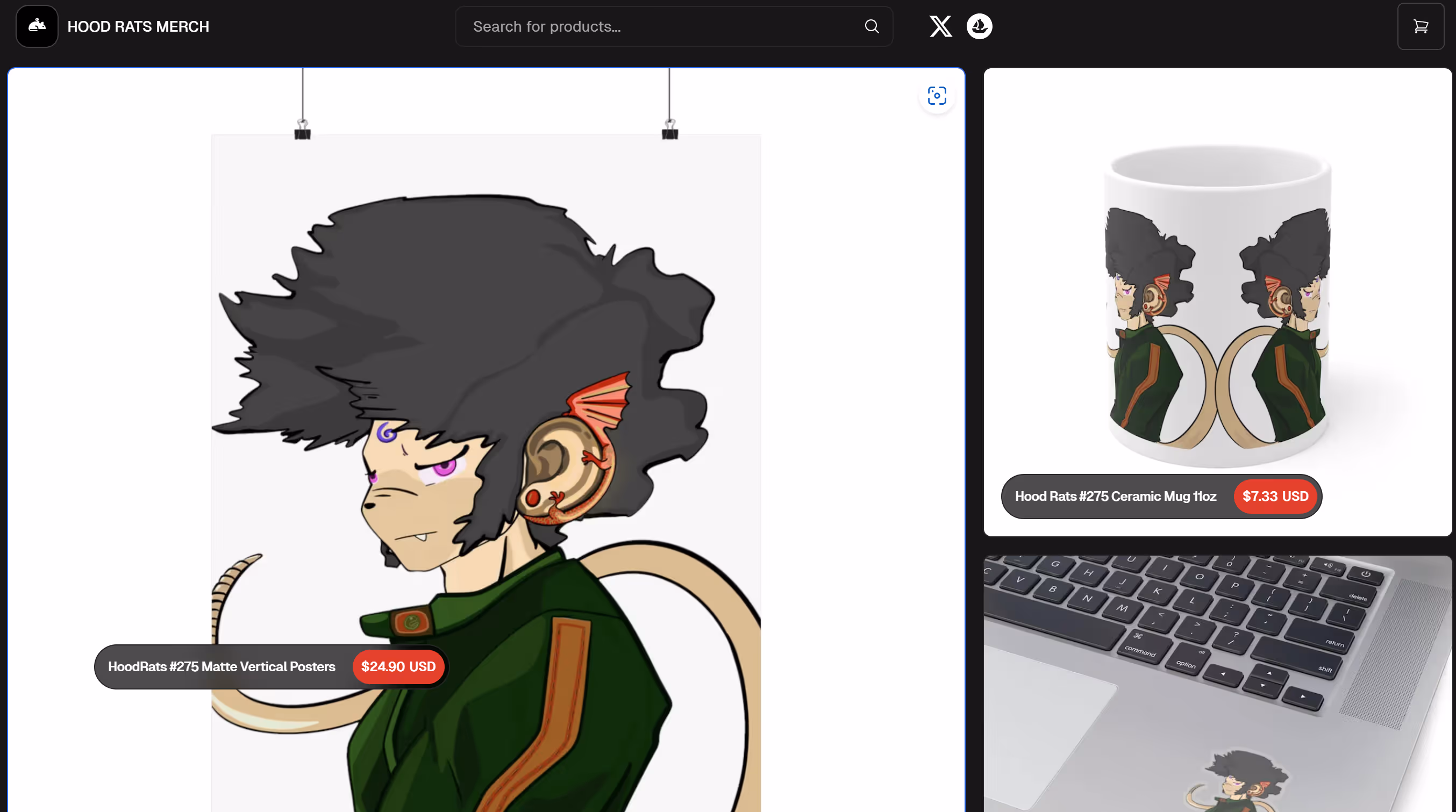The height and width of the screenshot is (812, 1456).
Task: Click the $7.33 USD price badge
Action: point(1275,495)
